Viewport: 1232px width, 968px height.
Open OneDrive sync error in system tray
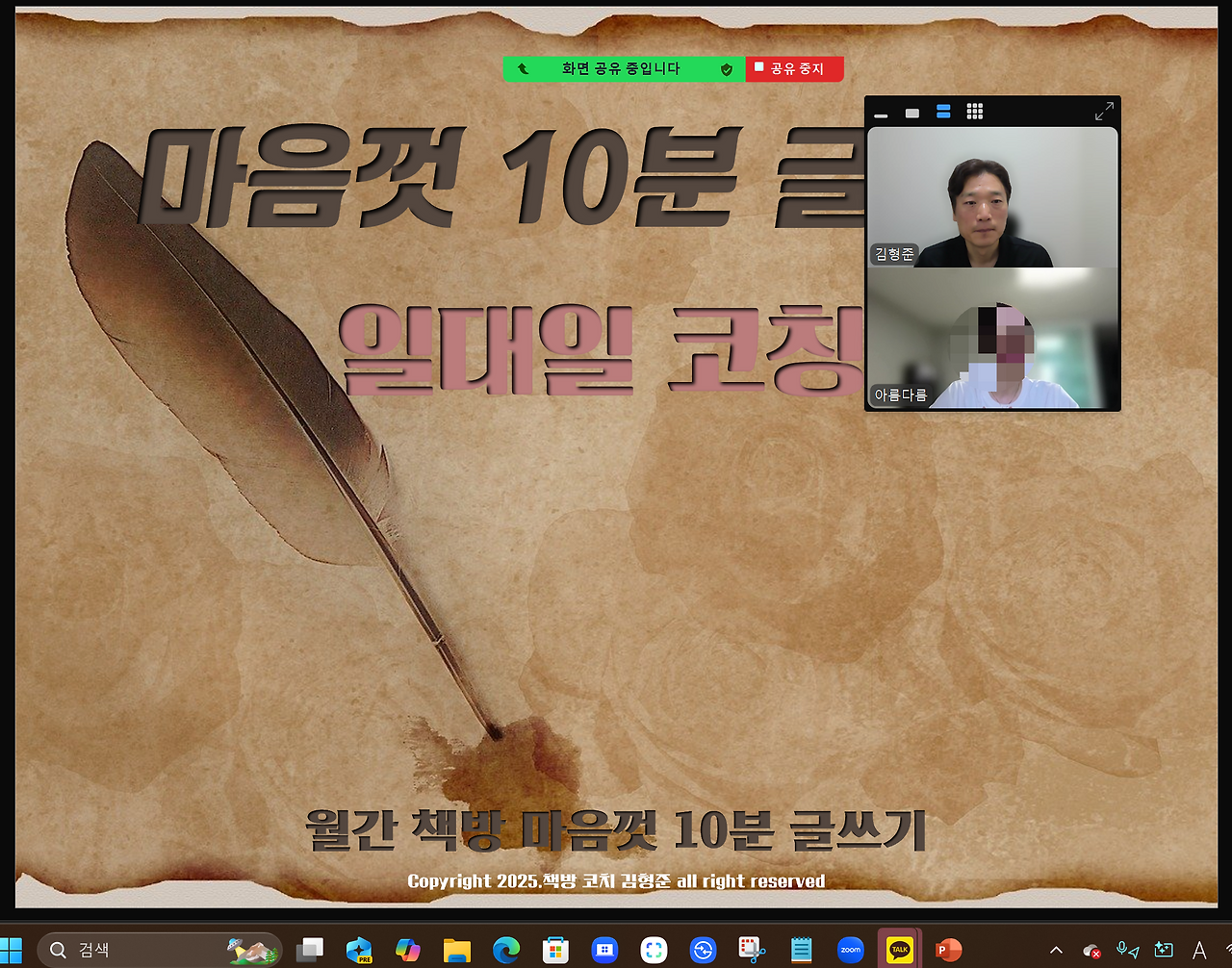point(1091,952)
